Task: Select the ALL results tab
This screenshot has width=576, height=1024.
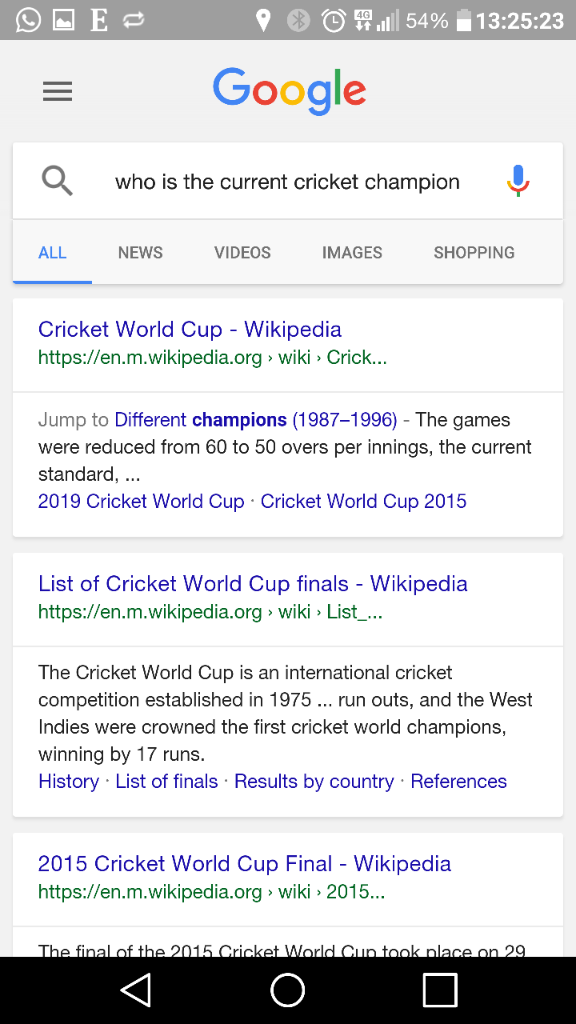Action: coord(52,253)
